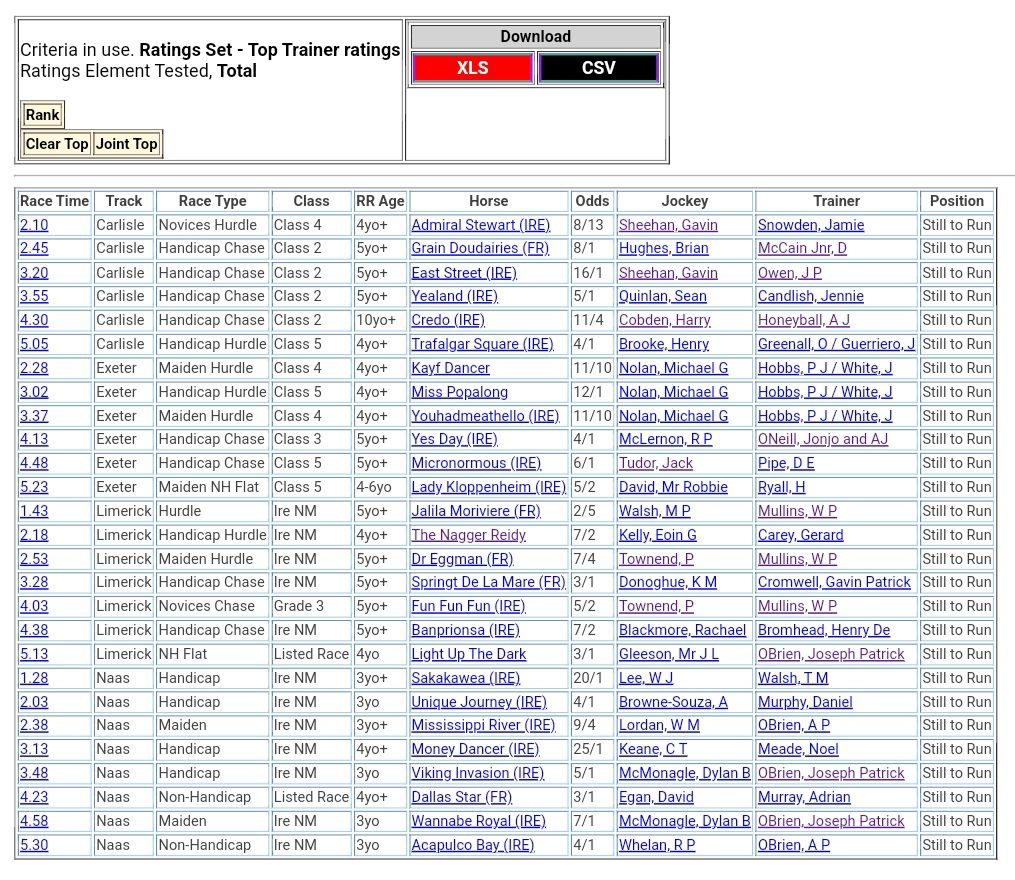View jockey Hughes, Brian
This screenshot has height=880, width=1015.
(x=663, y=248)
